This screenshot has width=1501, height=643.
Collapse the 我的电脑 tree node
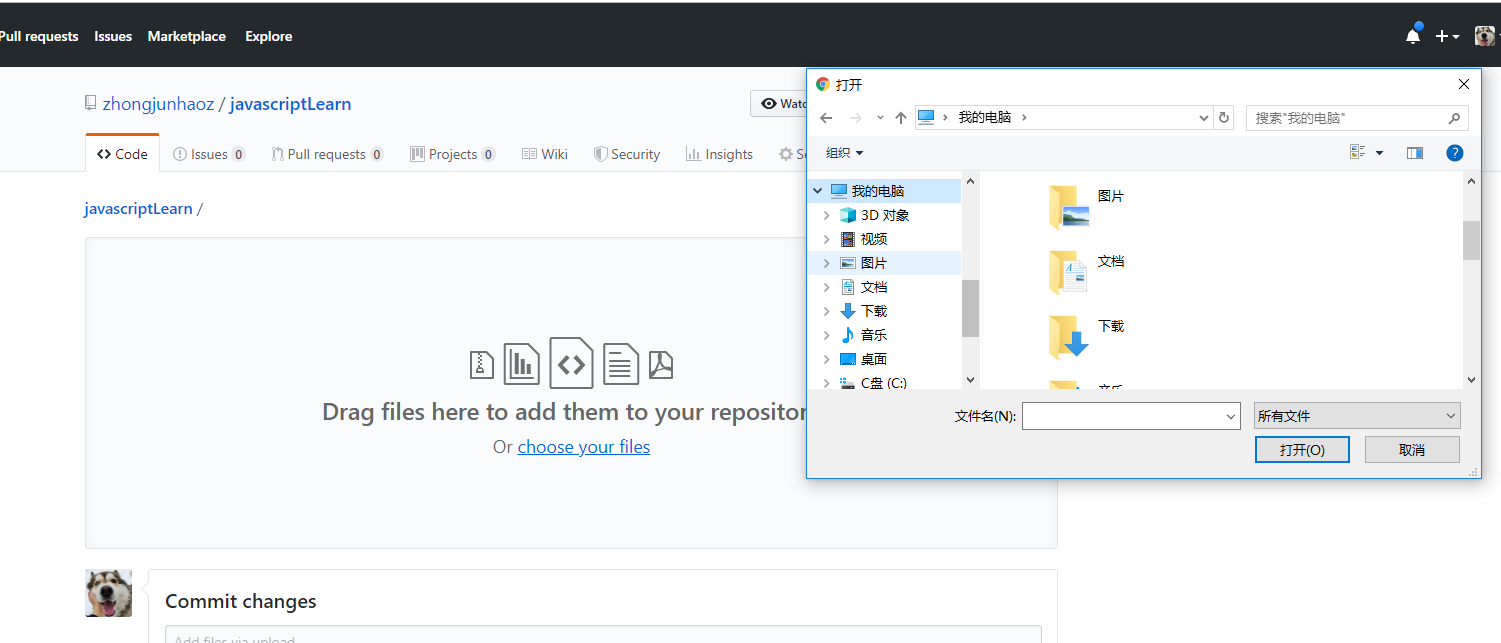tap(817, 191)
